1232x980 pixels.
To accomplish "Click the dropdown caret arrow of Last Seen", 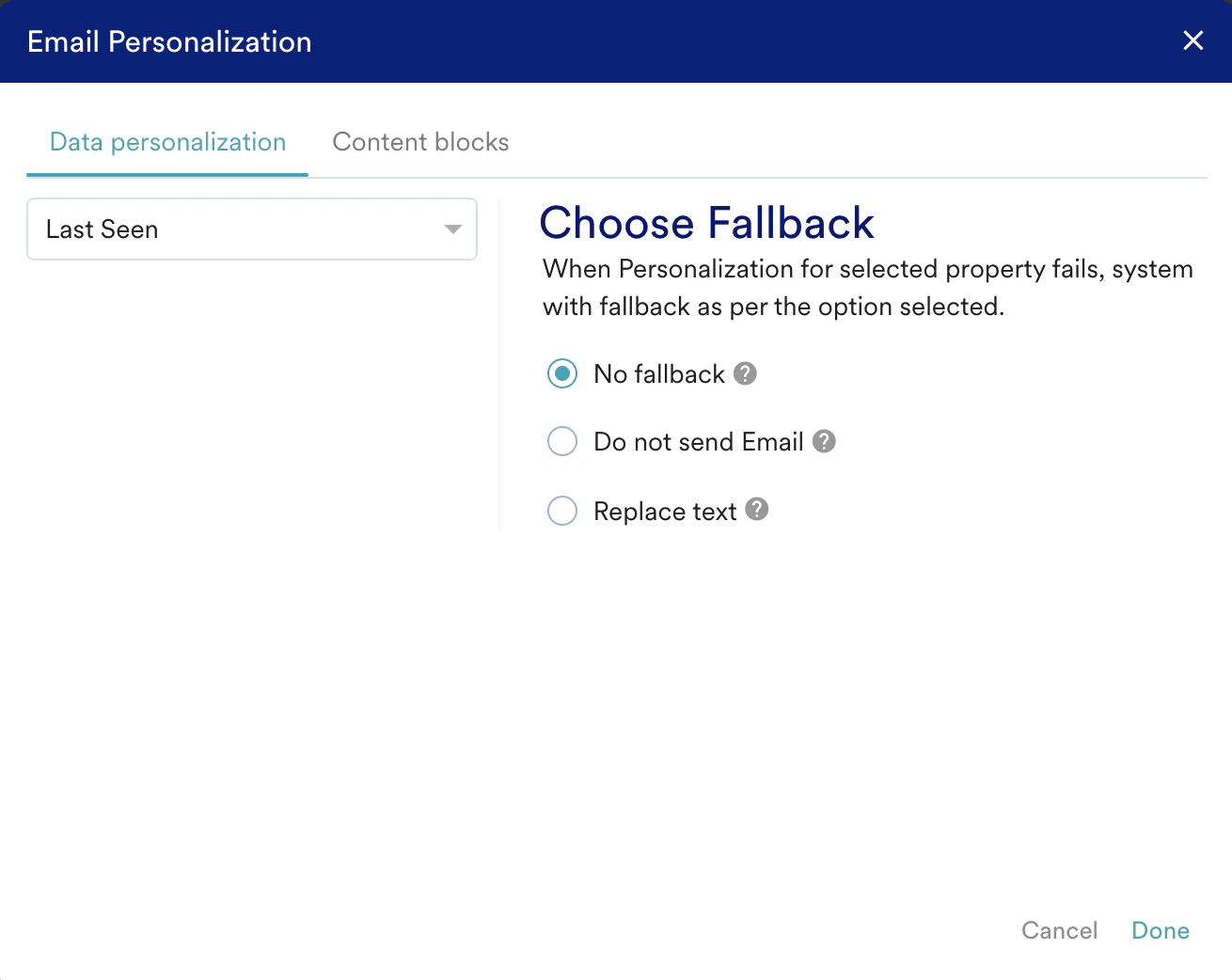I will [x=453, y=229].
